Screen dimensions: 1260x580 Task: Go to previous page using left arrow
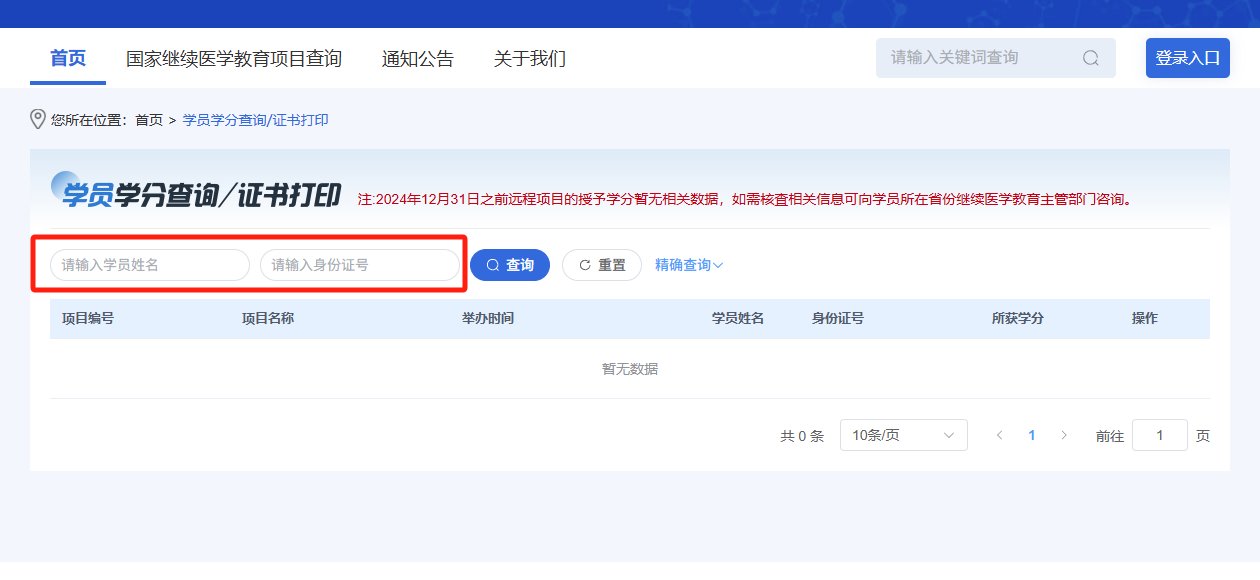[x=999, y=436]
